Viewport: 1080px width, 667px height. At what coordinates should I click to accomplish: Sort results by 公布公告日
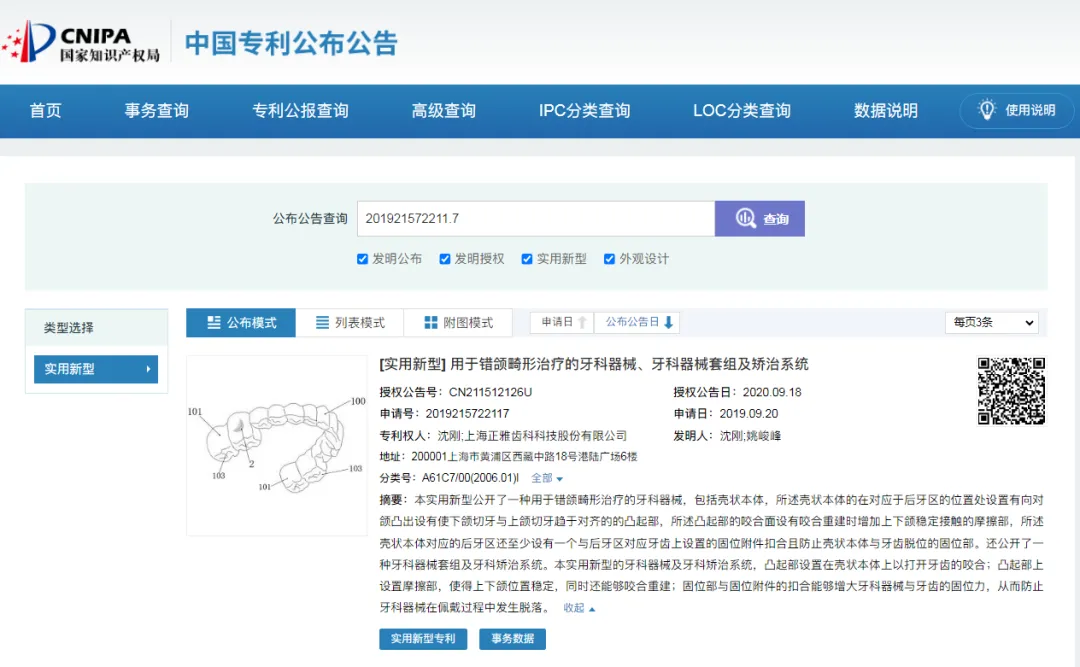(638, 322)
